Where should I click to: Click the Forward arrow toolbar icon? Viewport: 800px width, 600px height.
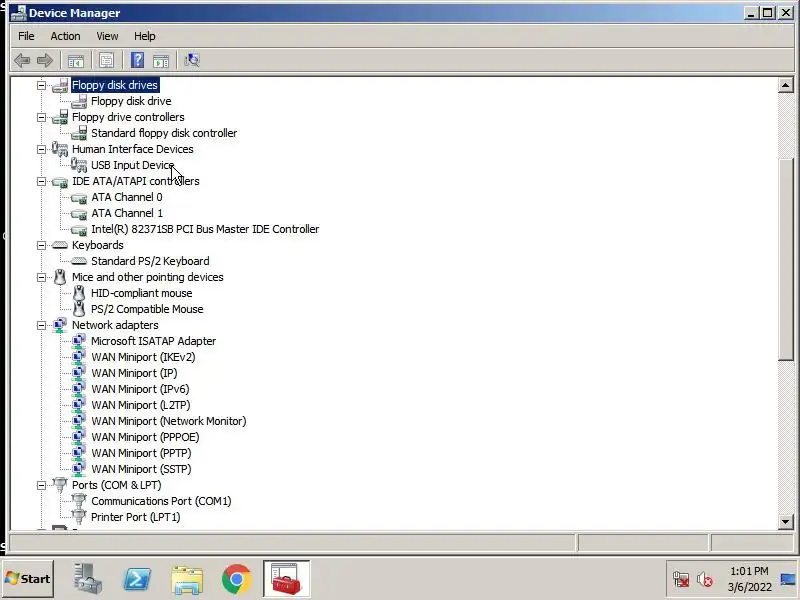tap(45, 61)
